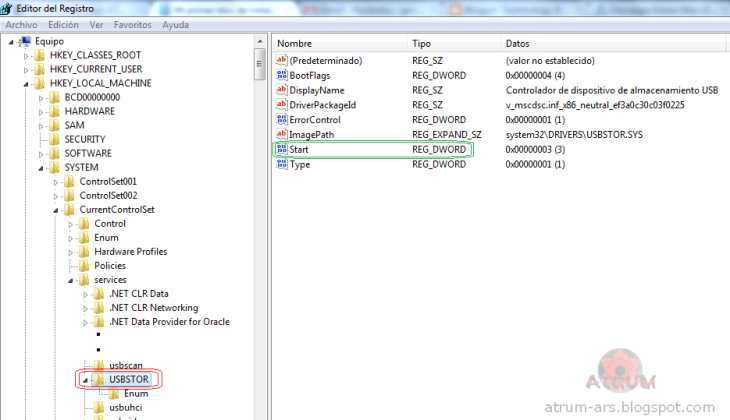The height and width of the screenshot is (420, 730).
Task: Click the ErrorControl DWORD value icon
Action: [x=282, y=120]
